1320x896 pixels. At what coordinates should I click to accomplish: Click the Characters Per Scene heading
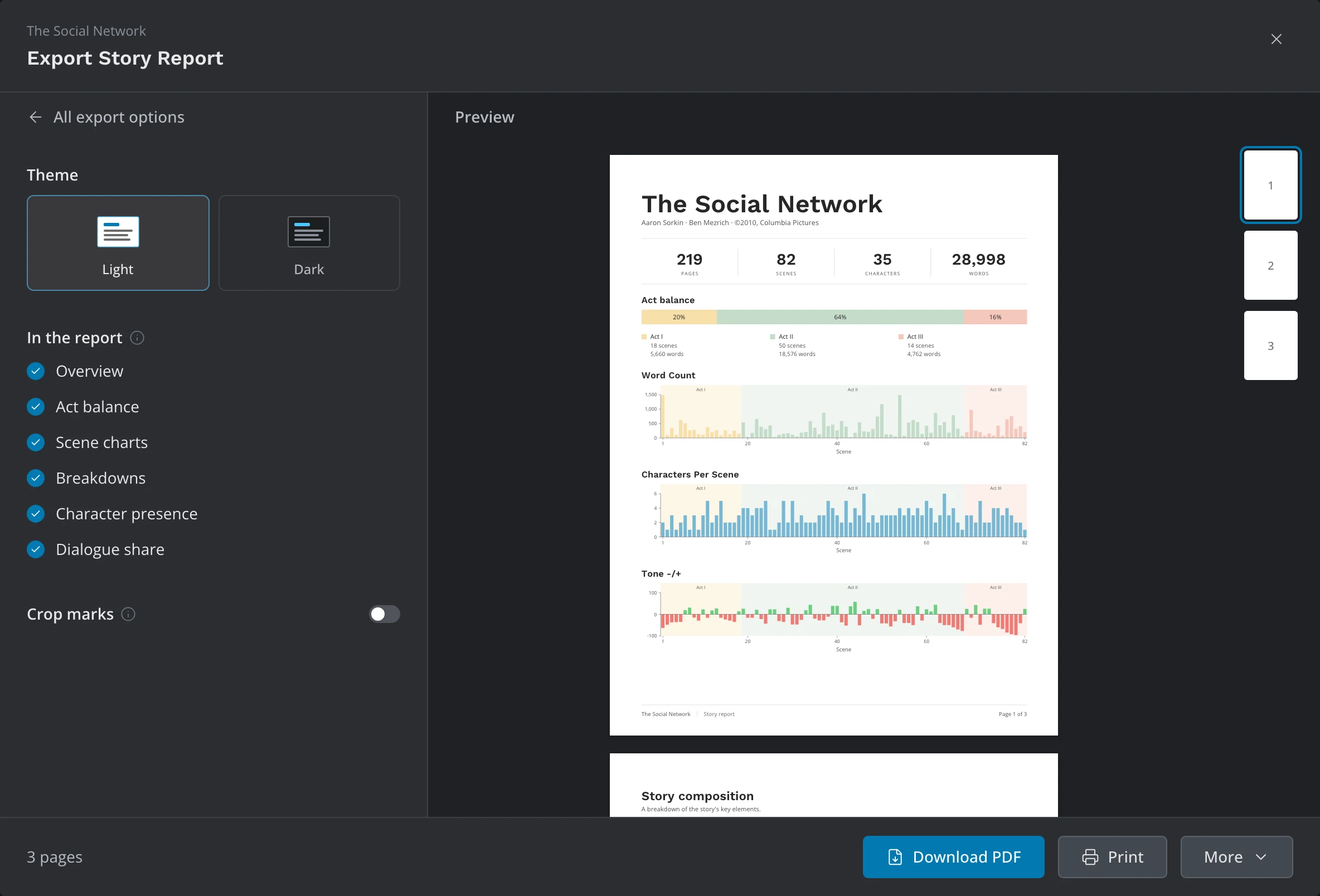690,475
